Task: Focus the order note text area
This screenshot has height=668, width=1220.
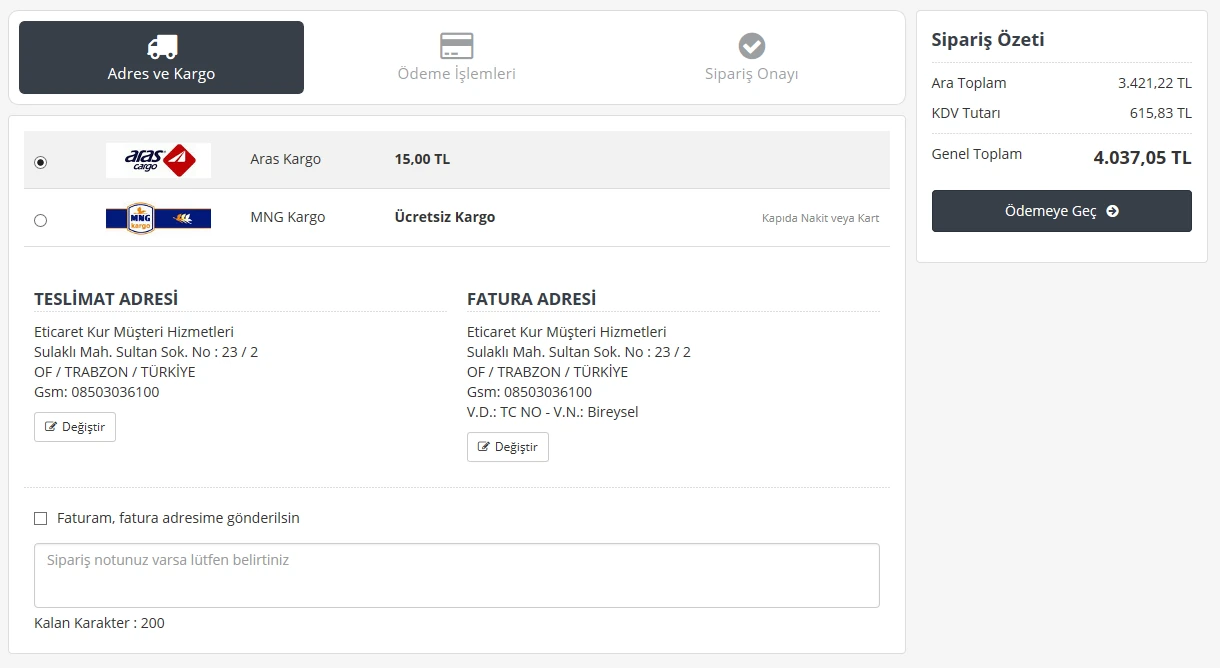Action: tap(456, 575)
